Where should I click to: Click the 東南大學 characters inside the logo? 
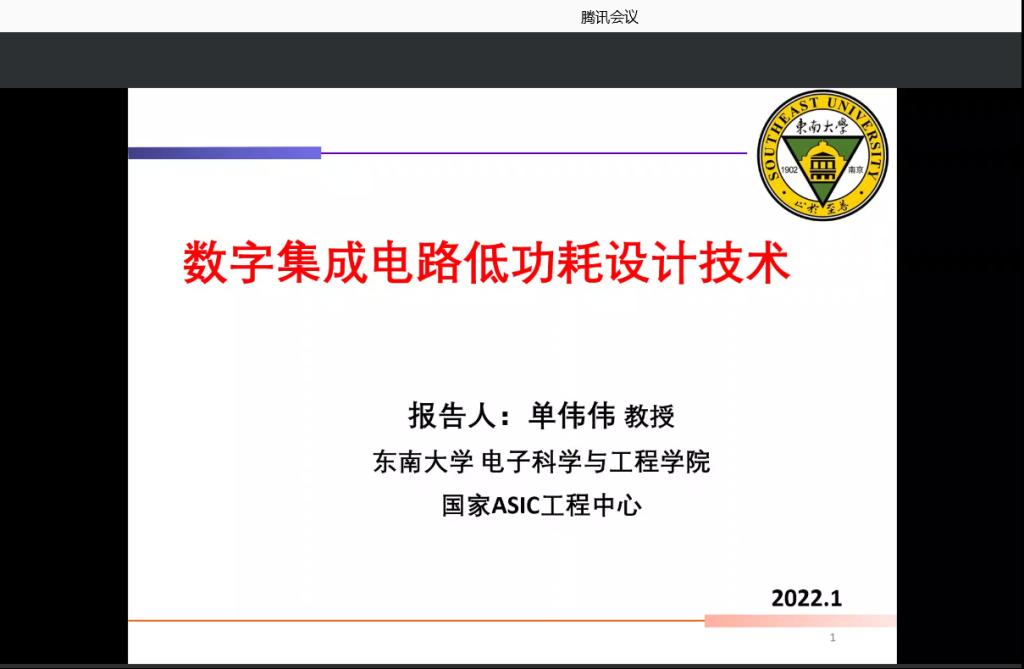pos(821,126)
